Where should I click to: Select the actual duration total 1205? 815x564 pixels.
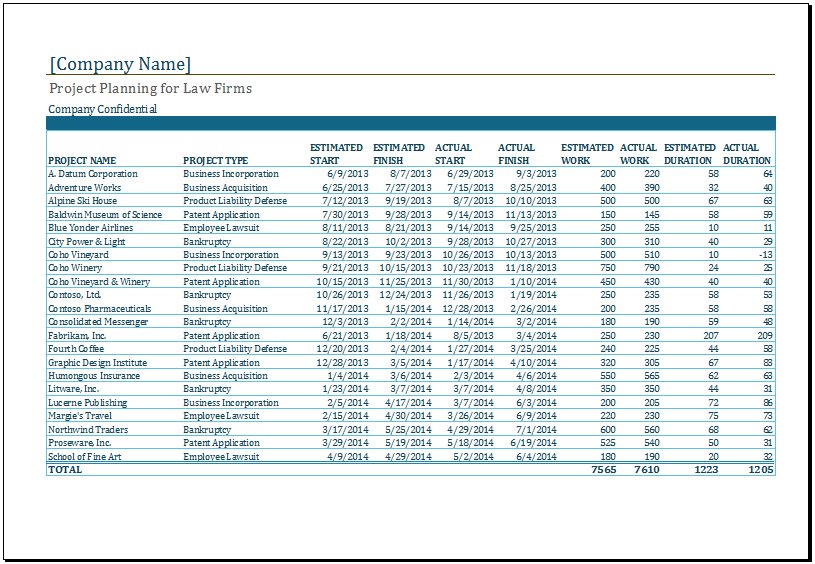coord(760,470)
